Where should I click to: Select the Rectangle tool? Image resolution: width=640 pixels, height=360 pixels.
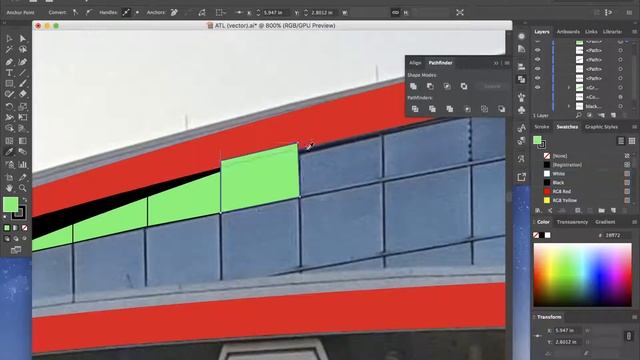9,83
